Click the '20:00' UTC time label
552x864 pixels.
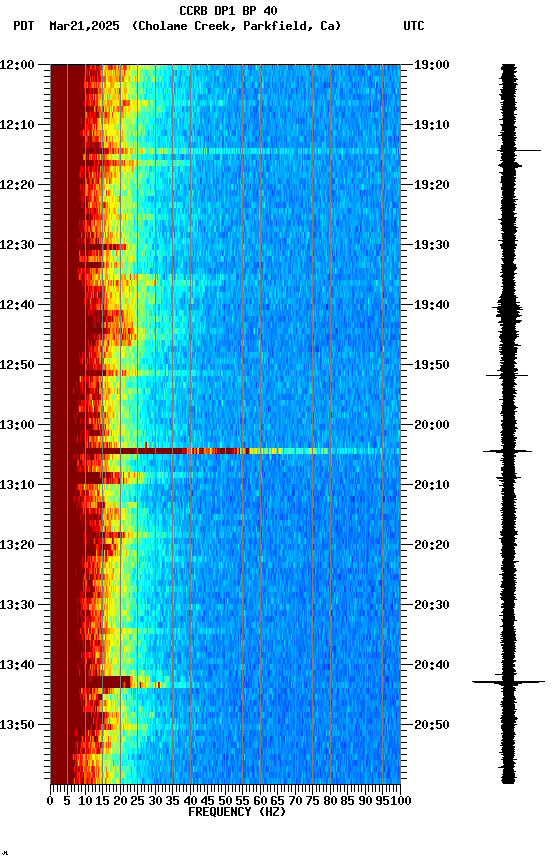tap(432, 425)
